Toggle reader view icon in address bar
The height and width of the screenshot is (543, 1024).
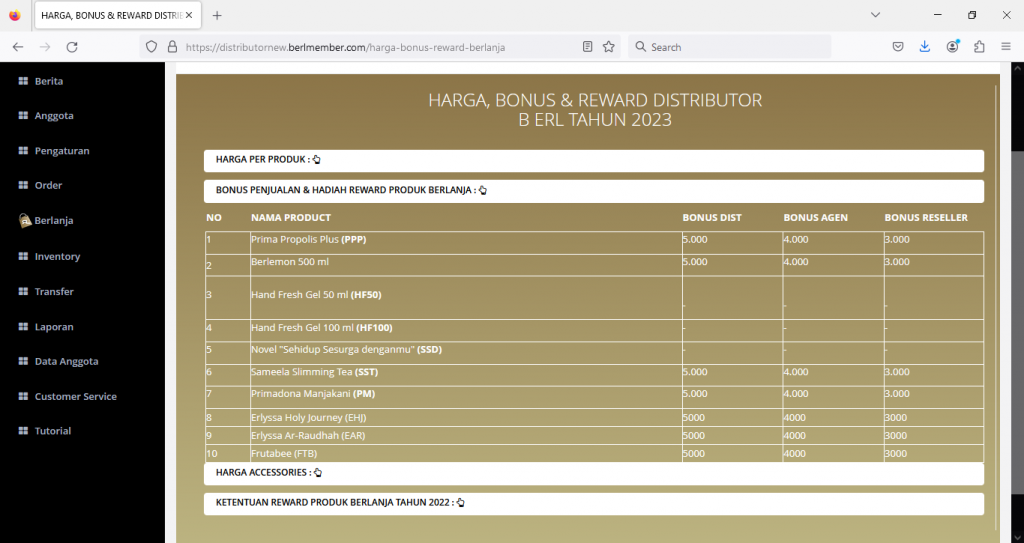pyautogui.click(x=588, y=47)
